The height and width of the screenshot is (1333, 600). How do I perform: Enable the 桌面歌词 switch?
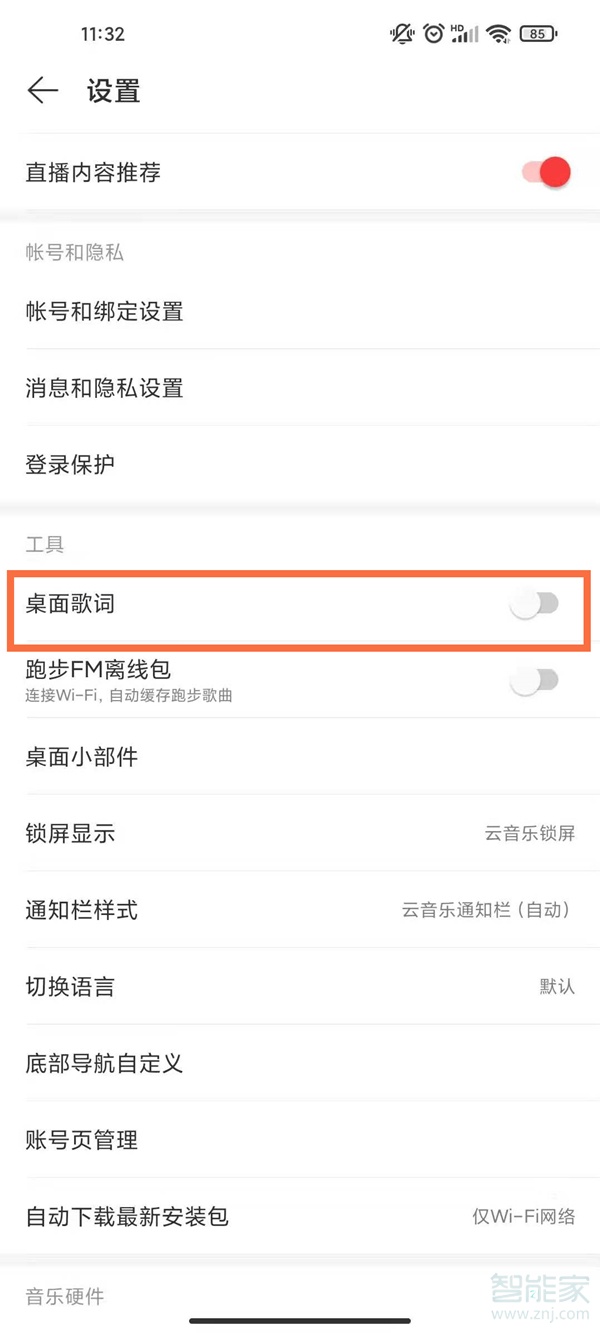[x=535, y=604]
